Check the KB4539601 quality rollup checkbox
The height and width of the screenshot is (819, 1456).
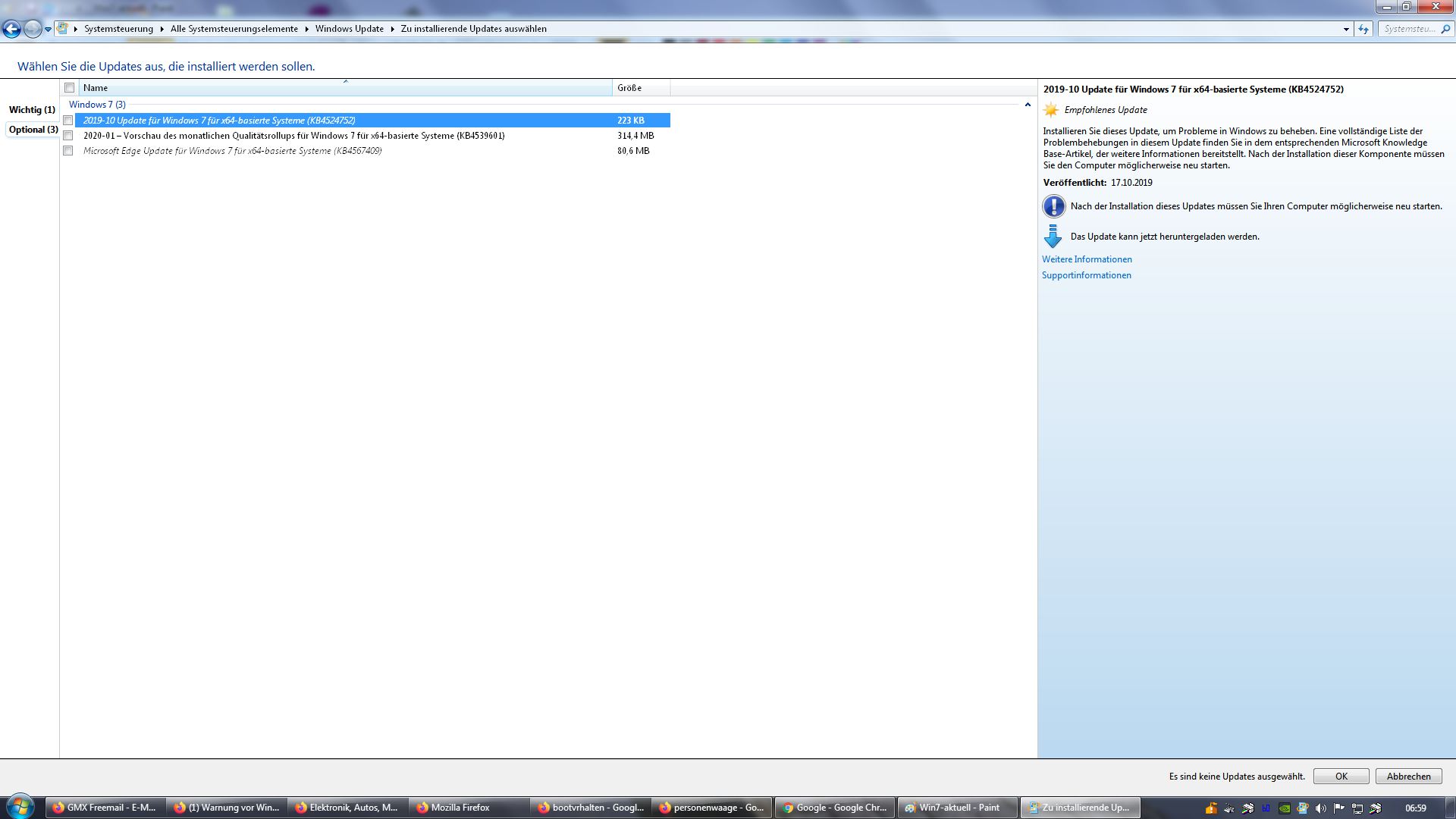(68, 136)
